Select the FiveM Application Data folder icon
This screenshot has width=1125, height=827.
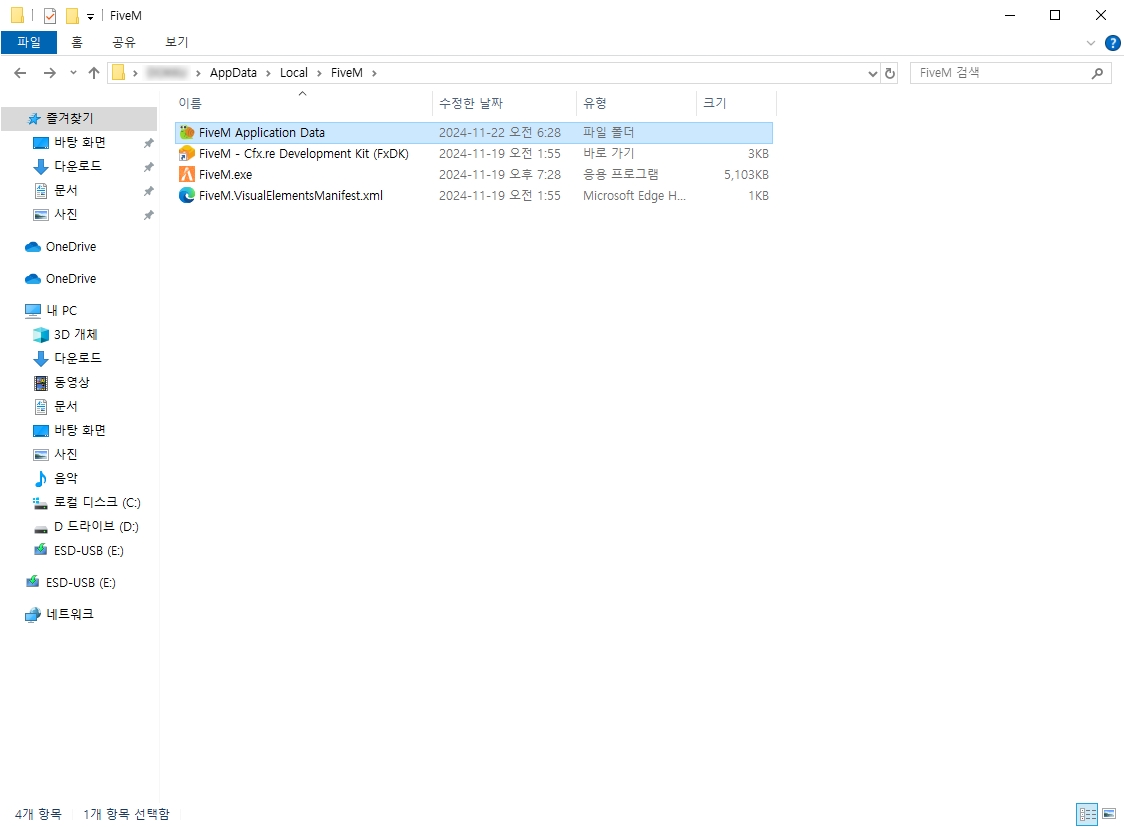pos(186,133)
